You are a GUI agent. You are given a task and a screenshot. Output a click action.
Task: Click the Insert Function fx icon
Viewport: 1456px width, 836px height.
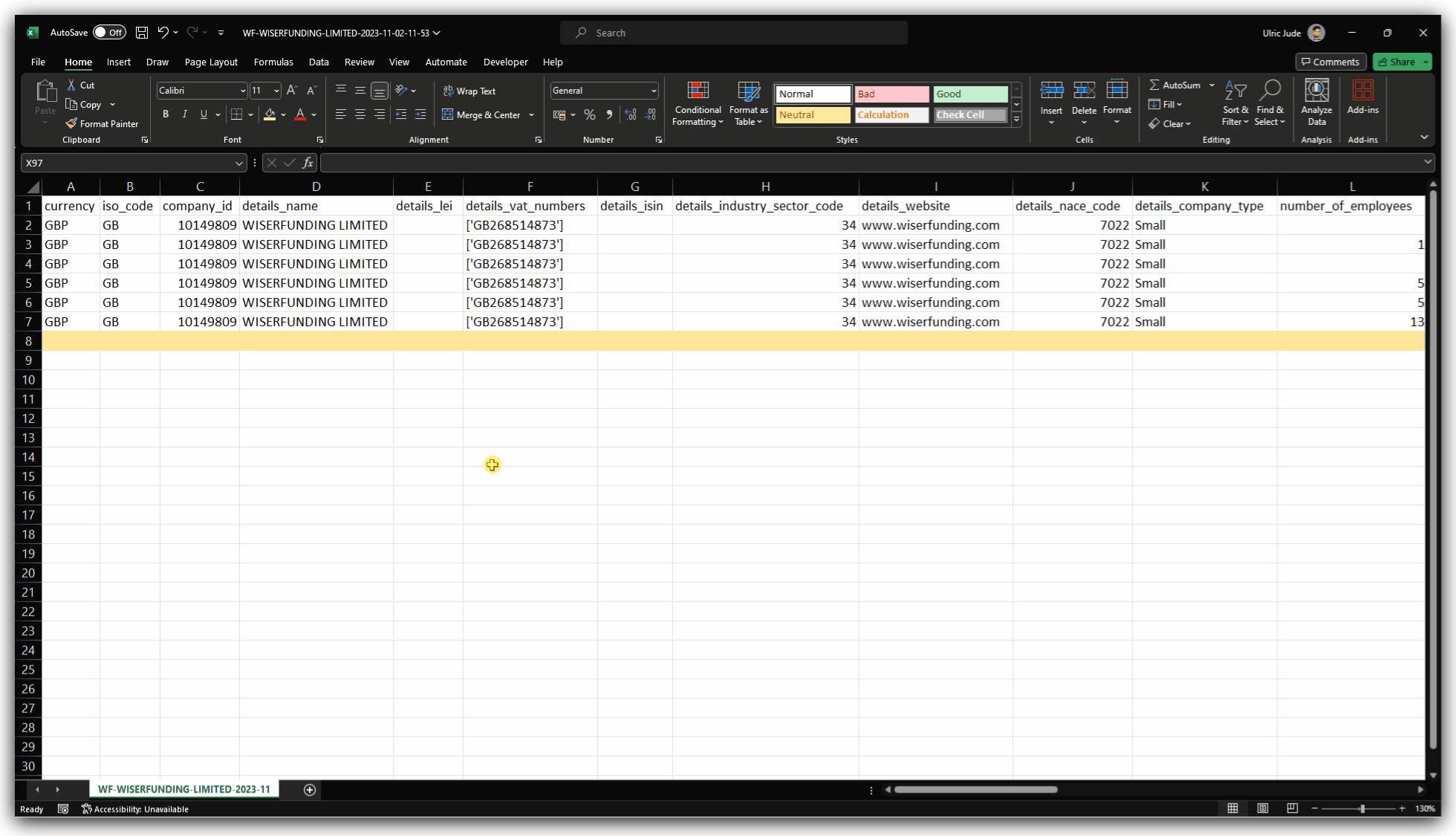(x=308, y=163)
